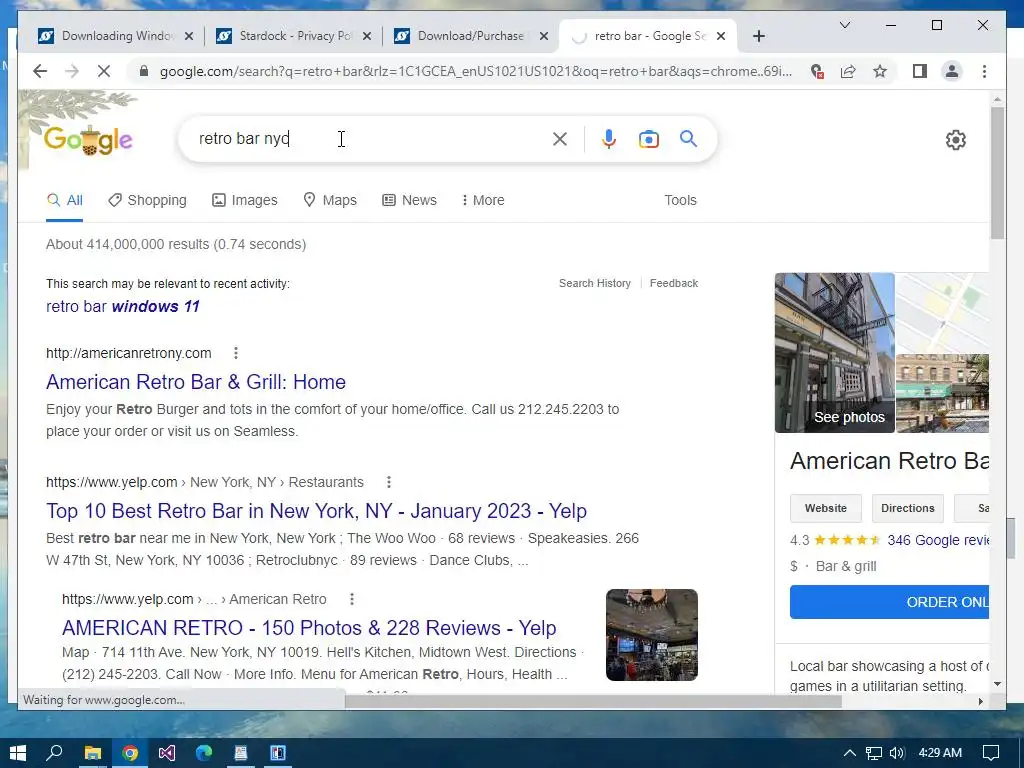Open a new browser tab
The width and height of the screenshot is (1024, 768).
point(758,36)
